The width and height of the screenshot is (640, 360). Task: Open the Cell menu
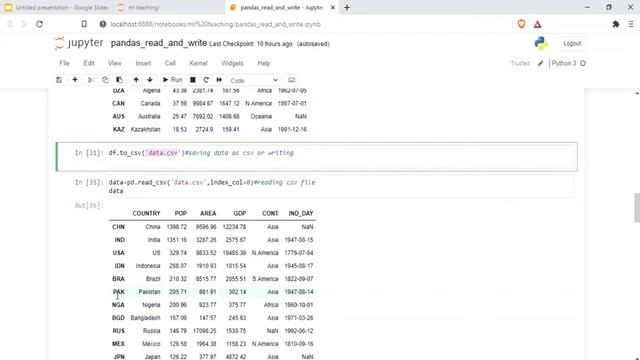(x=170, y=63)
